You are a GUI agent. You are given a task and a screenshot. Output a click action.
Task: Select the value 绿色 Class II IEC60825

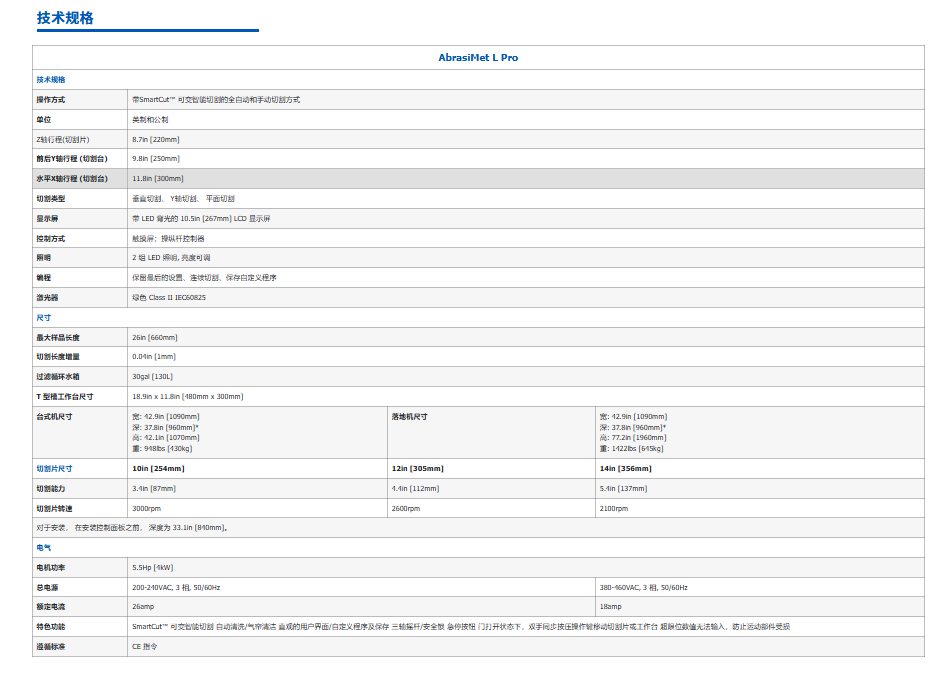[169, 298]
